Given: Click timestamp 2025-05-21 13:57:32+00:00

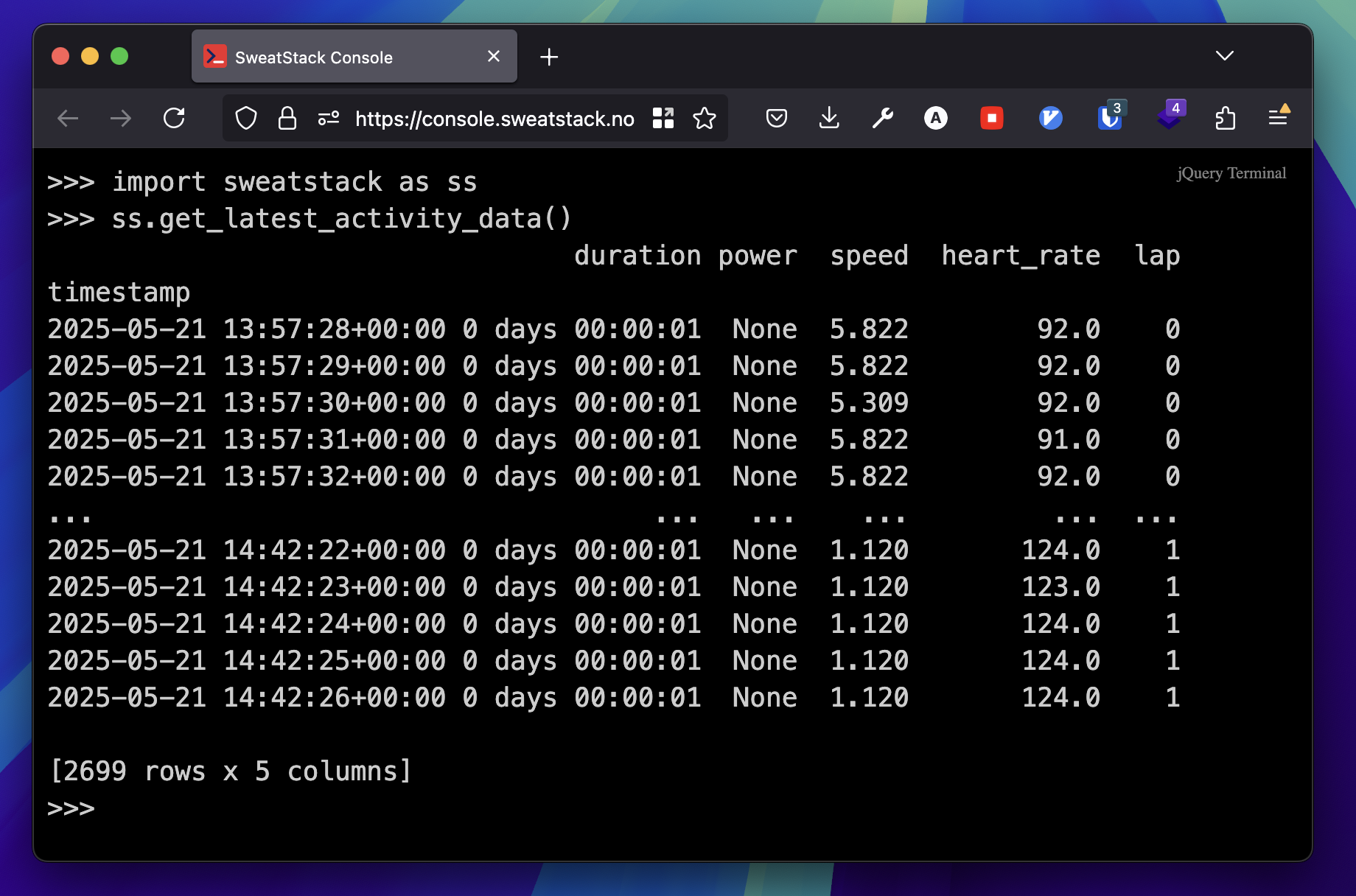Looking at the screenshot, I should [247, 477].
